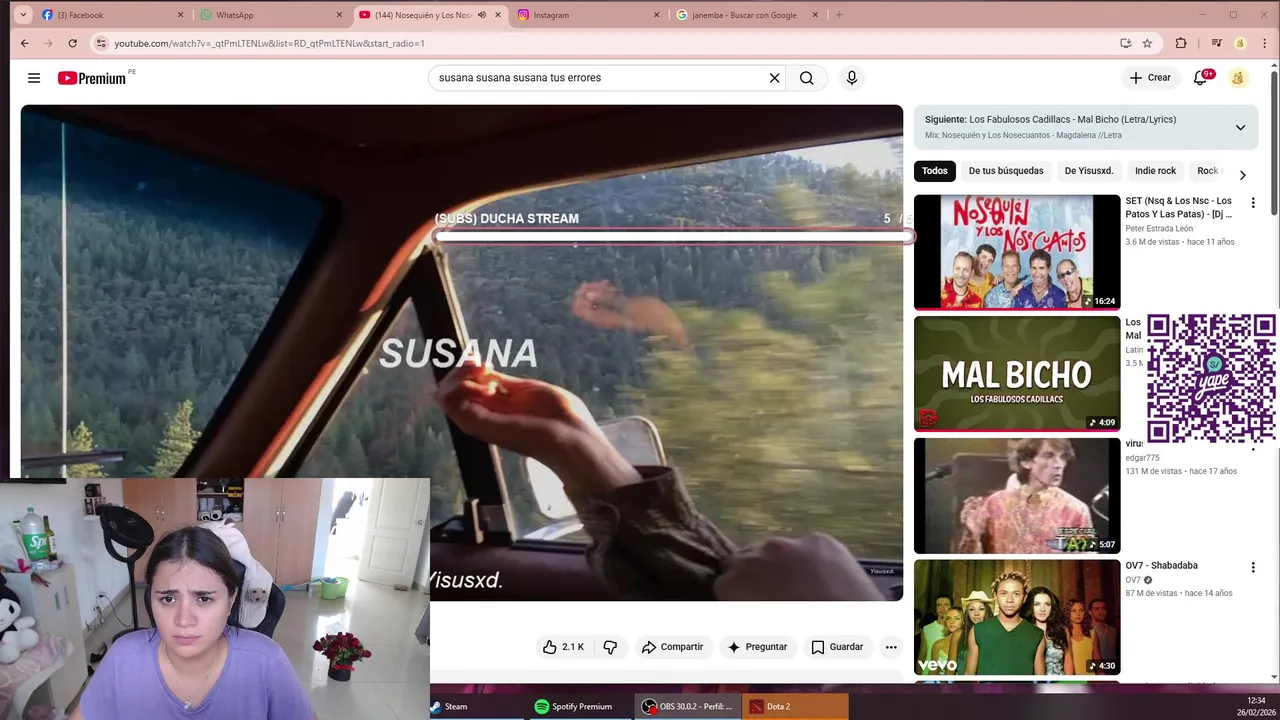Screen dimensions: 1280x720
Task: Open Mal Bicho video thumbnail
Action: [x=1017, y=374]
